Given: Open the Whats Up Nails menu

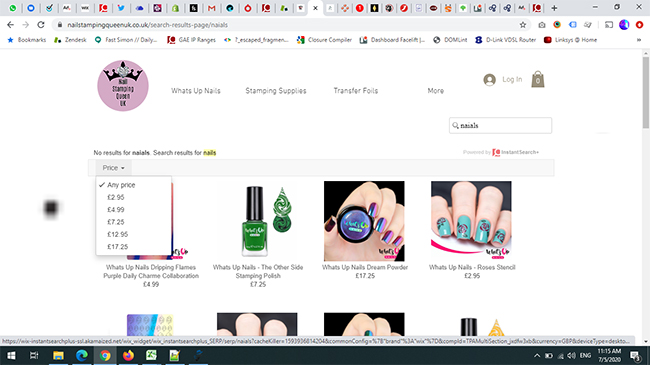Looking at the screenshot, I should [x=196, y=91].
